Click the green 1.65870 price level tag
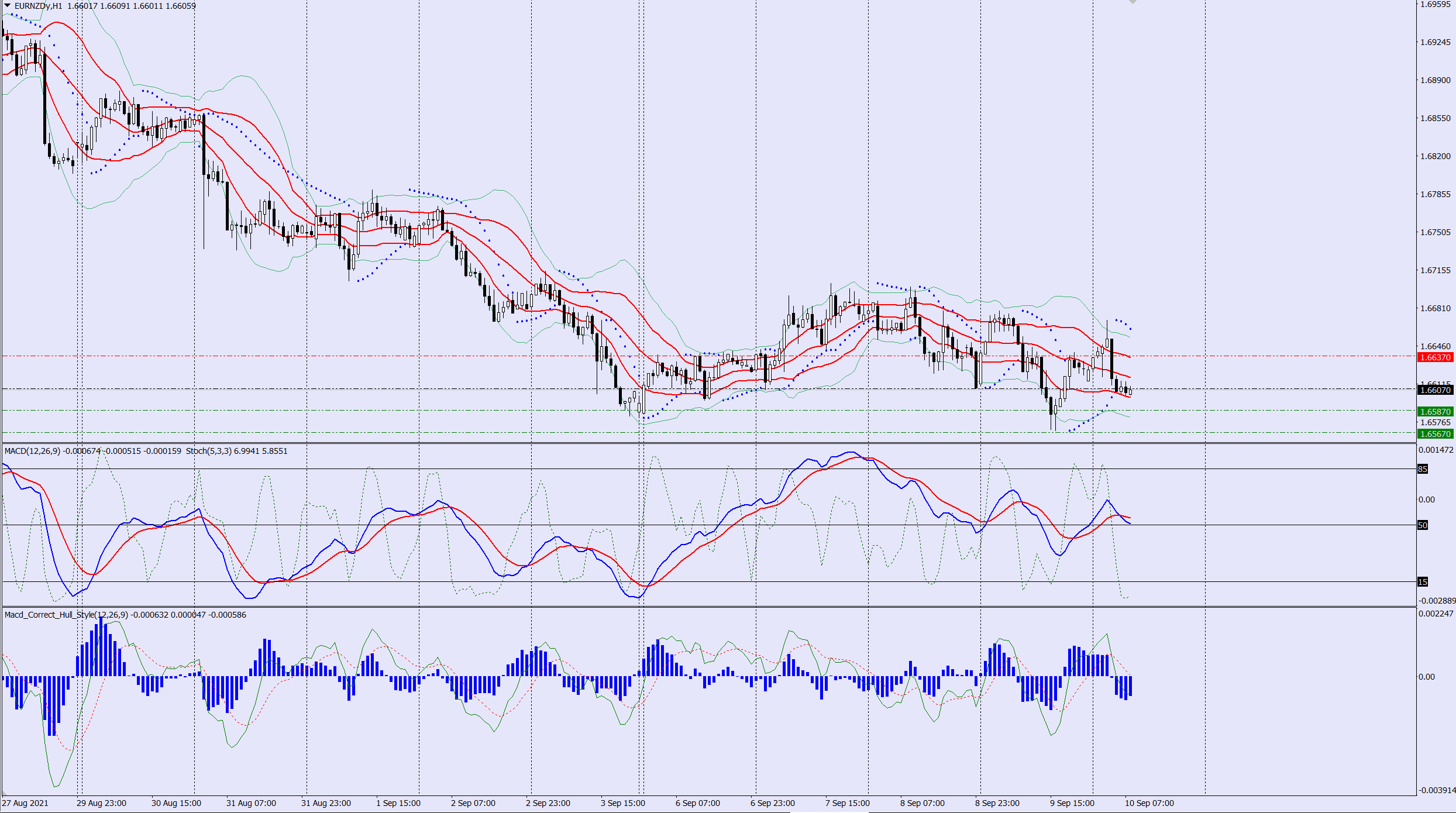This screenshot has width=1456, height=813. tap(1436, 412)
